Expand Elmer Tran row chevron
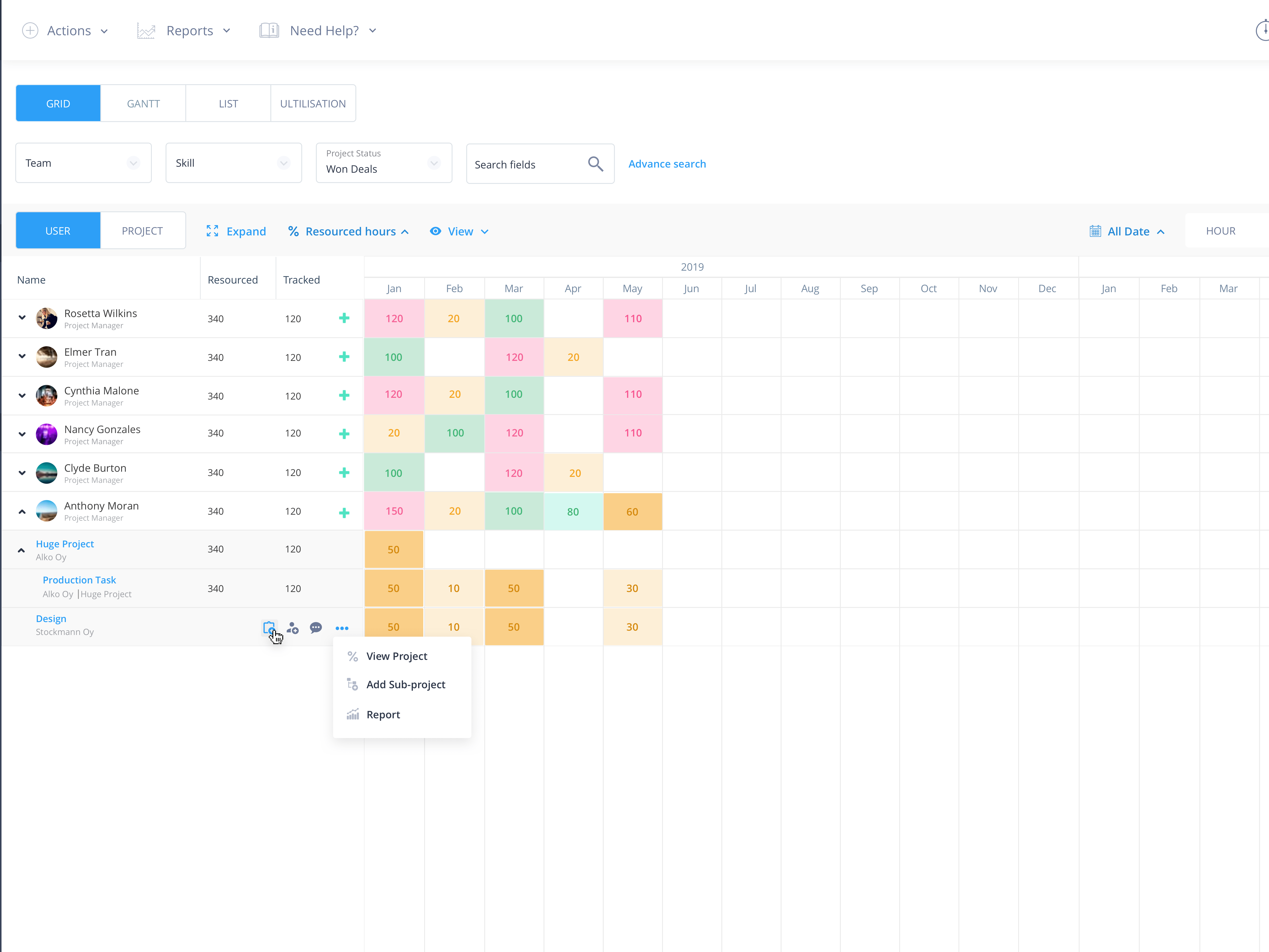This screenshot has height=952, width=1269. pyautogui.click(x=22, y=356)
